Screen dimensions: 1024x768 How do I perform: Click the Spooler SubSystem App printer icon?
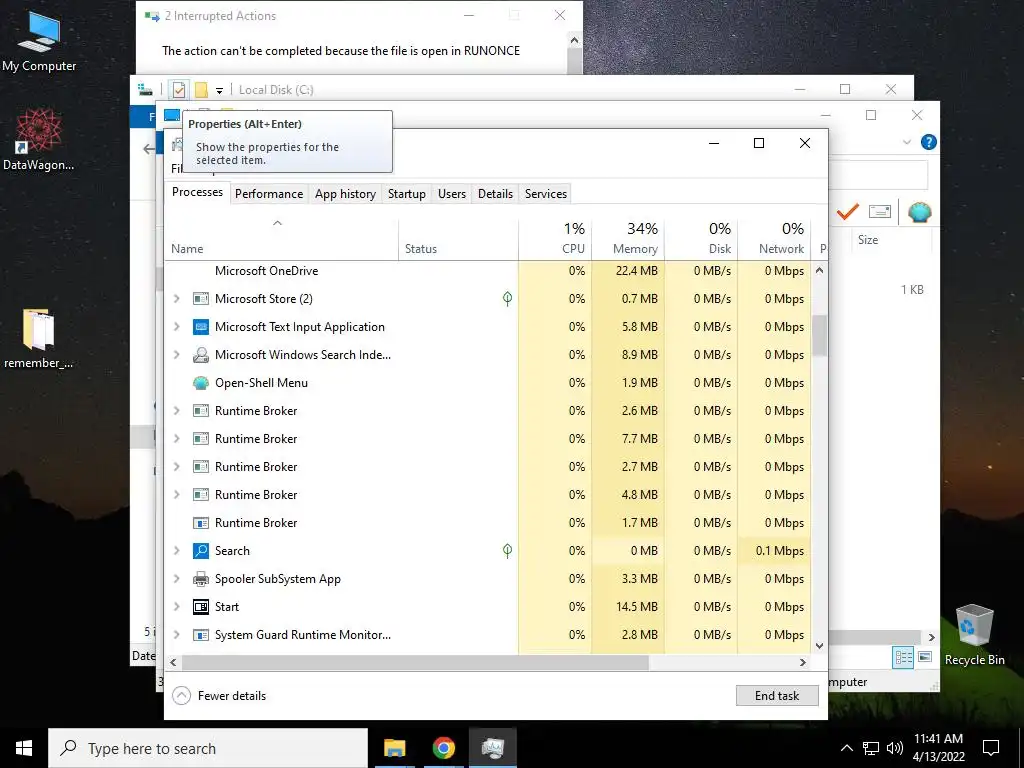[x=200, y=579]
